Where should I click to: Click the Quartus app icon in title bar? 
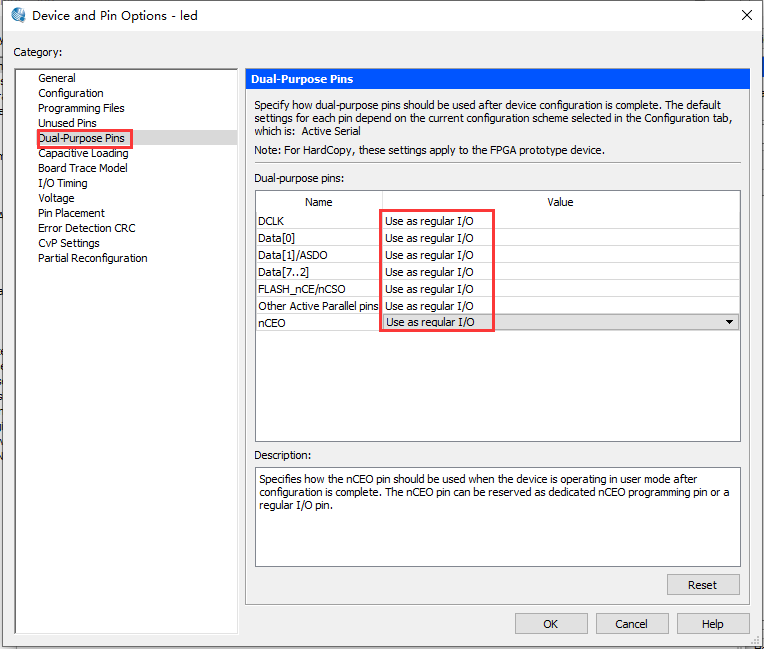(17, 15)
